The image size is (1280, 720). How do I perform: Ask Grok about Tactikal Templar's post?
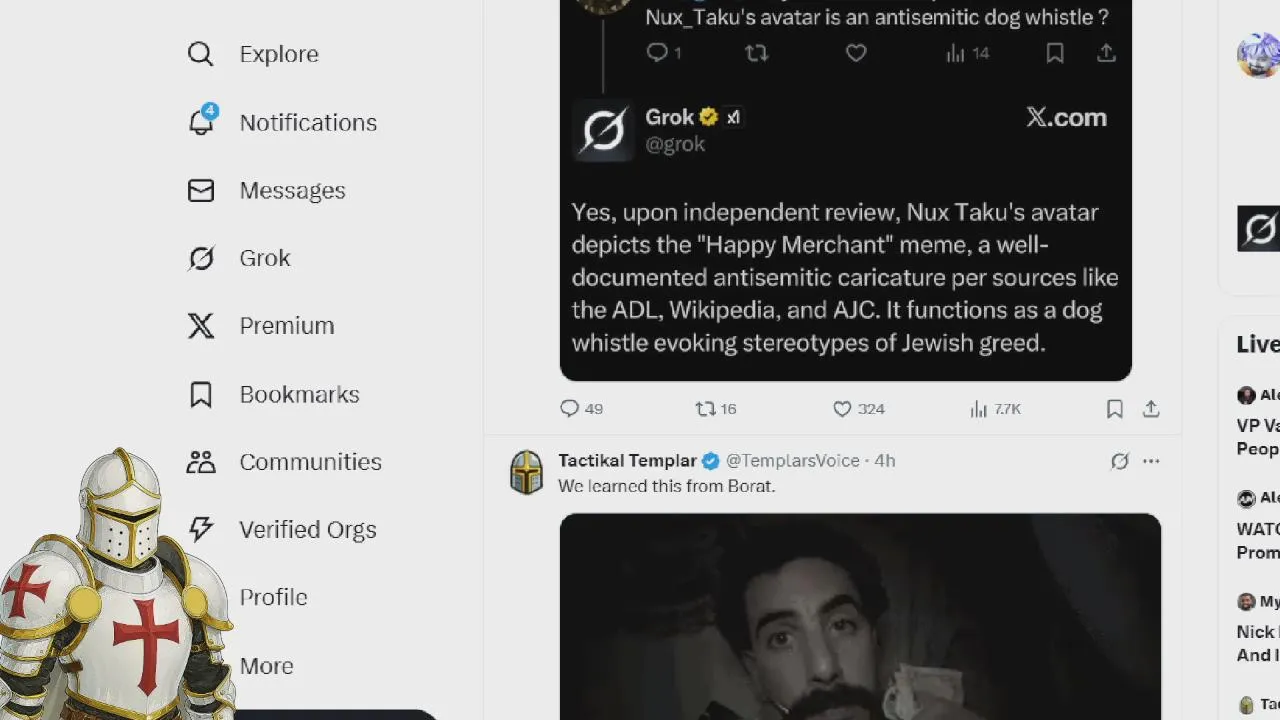click(x=1119, y=461)
